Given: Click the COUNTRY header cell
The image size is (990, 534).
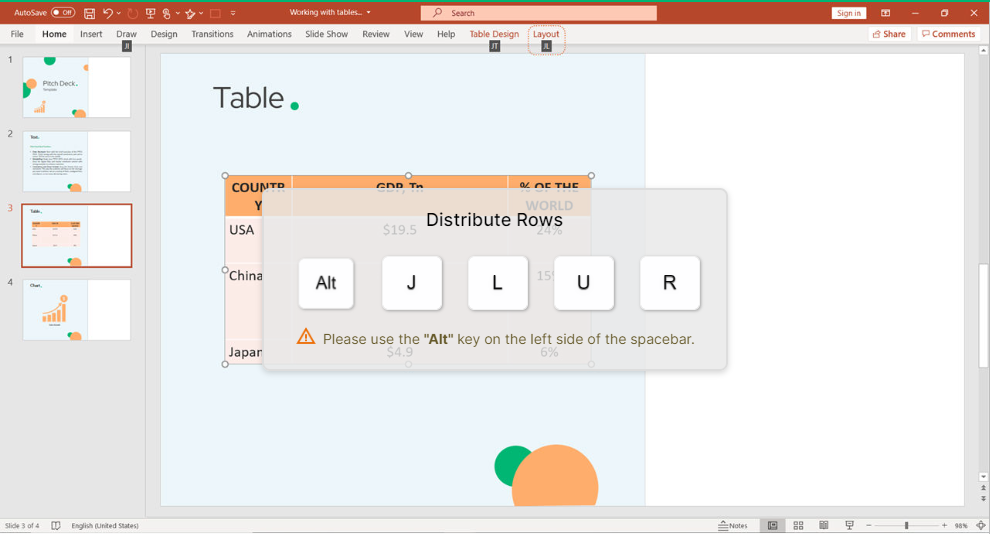Looking at the screenshot, I should pos(258,196).
